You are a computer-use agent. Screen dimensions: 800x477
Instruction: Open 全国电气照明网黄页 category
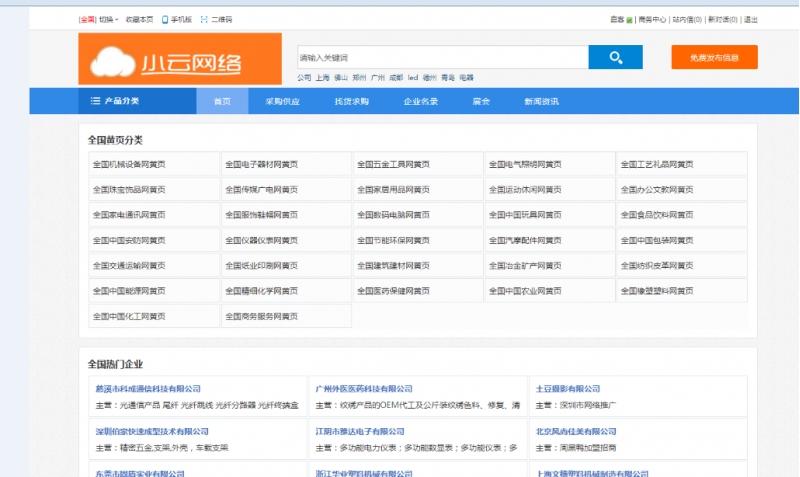[525, 164]
